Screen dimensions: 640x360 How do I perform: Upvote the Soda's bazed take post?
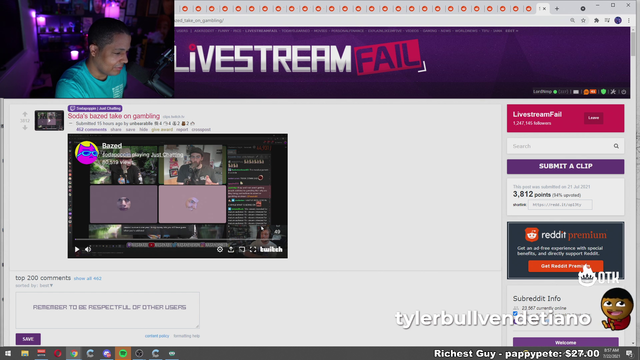coord(25,114)
